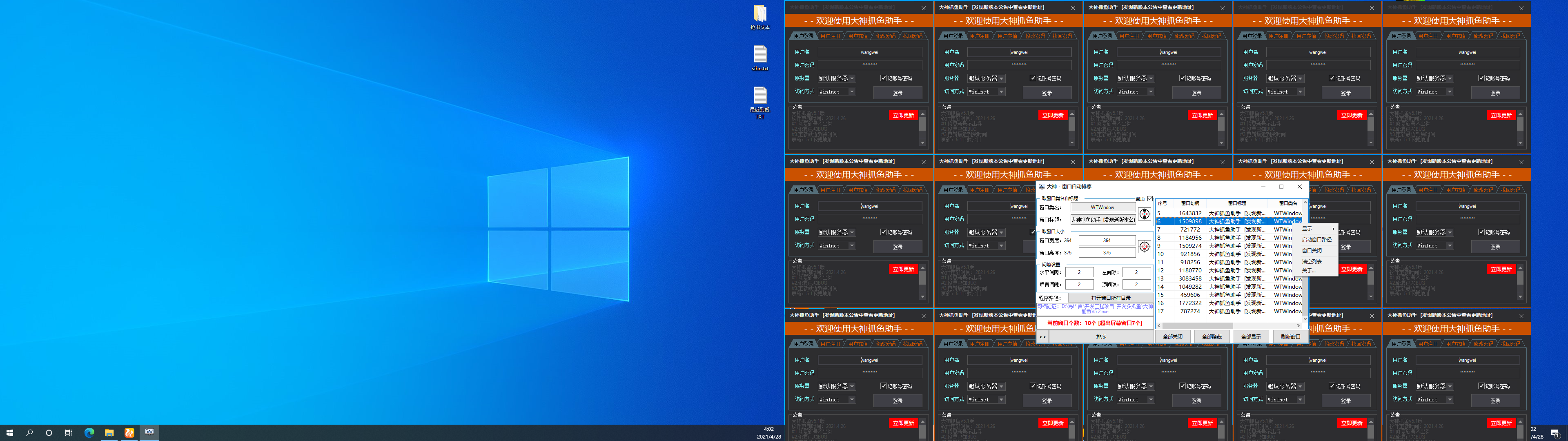Click the announcement scrollbar in top-left window
Screen dimensions: 1568x441
tap(922, 128)
